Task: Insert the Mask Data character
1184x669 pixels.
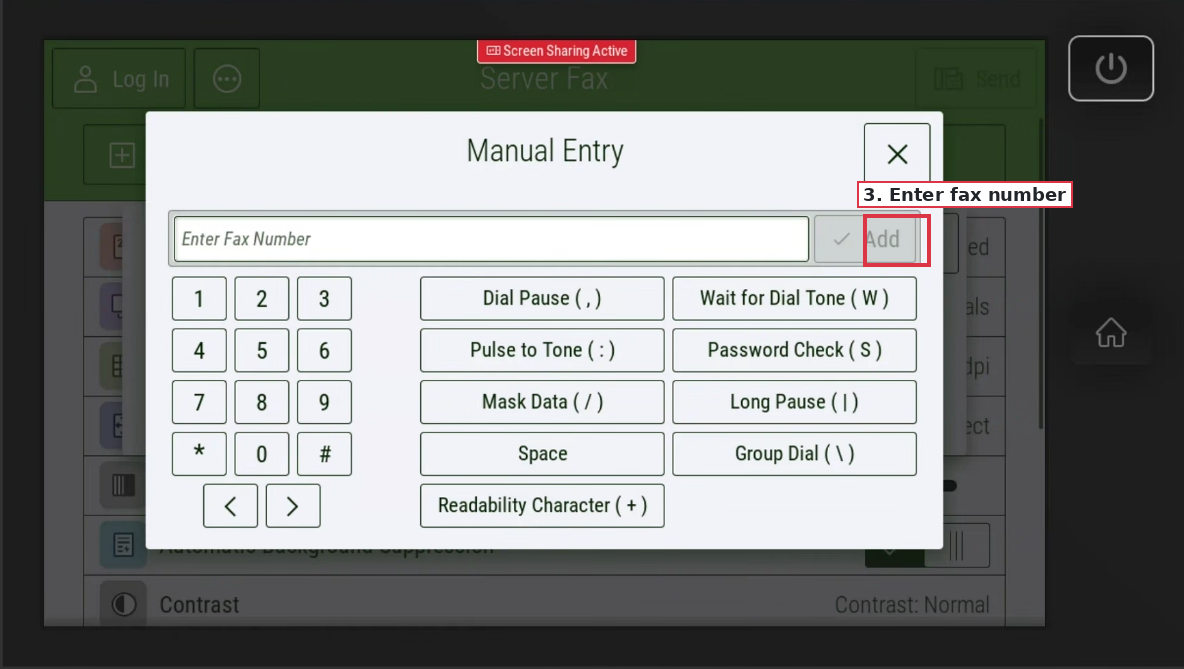Action: [541, 402]
